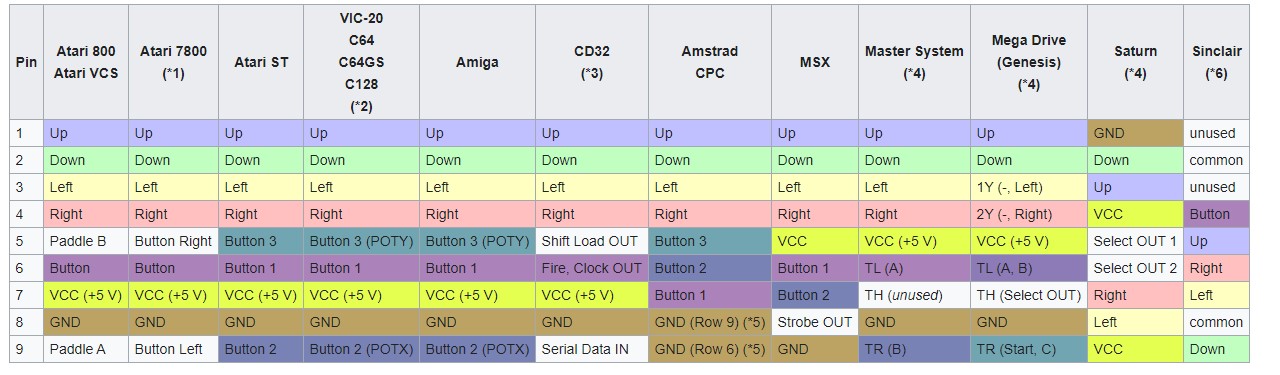
Task: Select the 1Y (-, Left) Mega Drive cell
Action: tap(1029, 187)
